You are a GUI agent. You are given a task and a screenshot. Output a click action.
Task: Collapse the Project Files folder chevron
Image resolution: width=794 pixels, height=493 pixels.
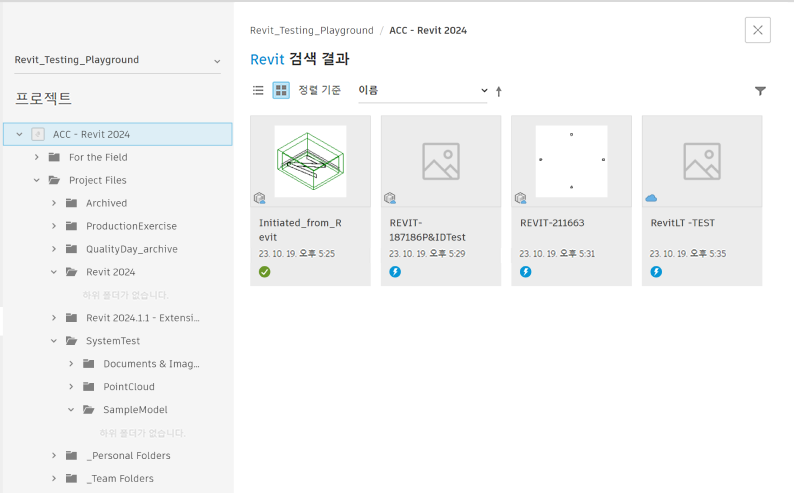(36, 180)
